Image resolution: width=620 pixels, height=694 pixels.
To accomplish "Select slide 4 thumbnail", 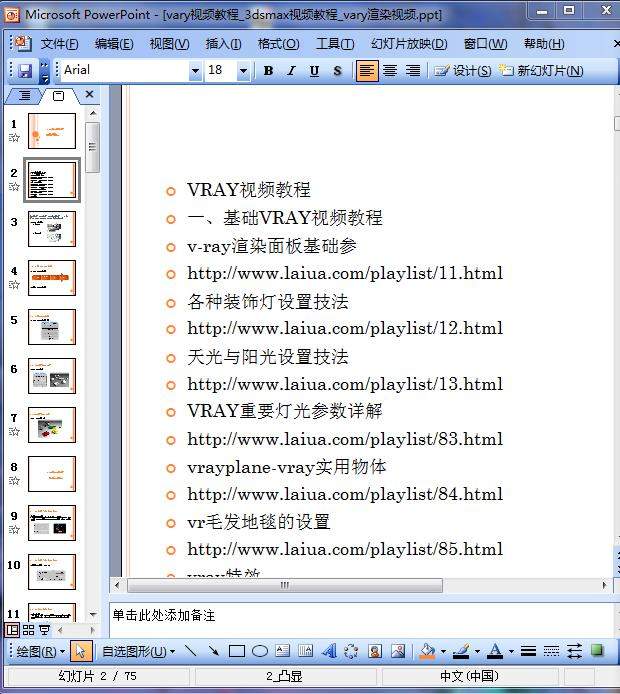I will coord(52,278).
